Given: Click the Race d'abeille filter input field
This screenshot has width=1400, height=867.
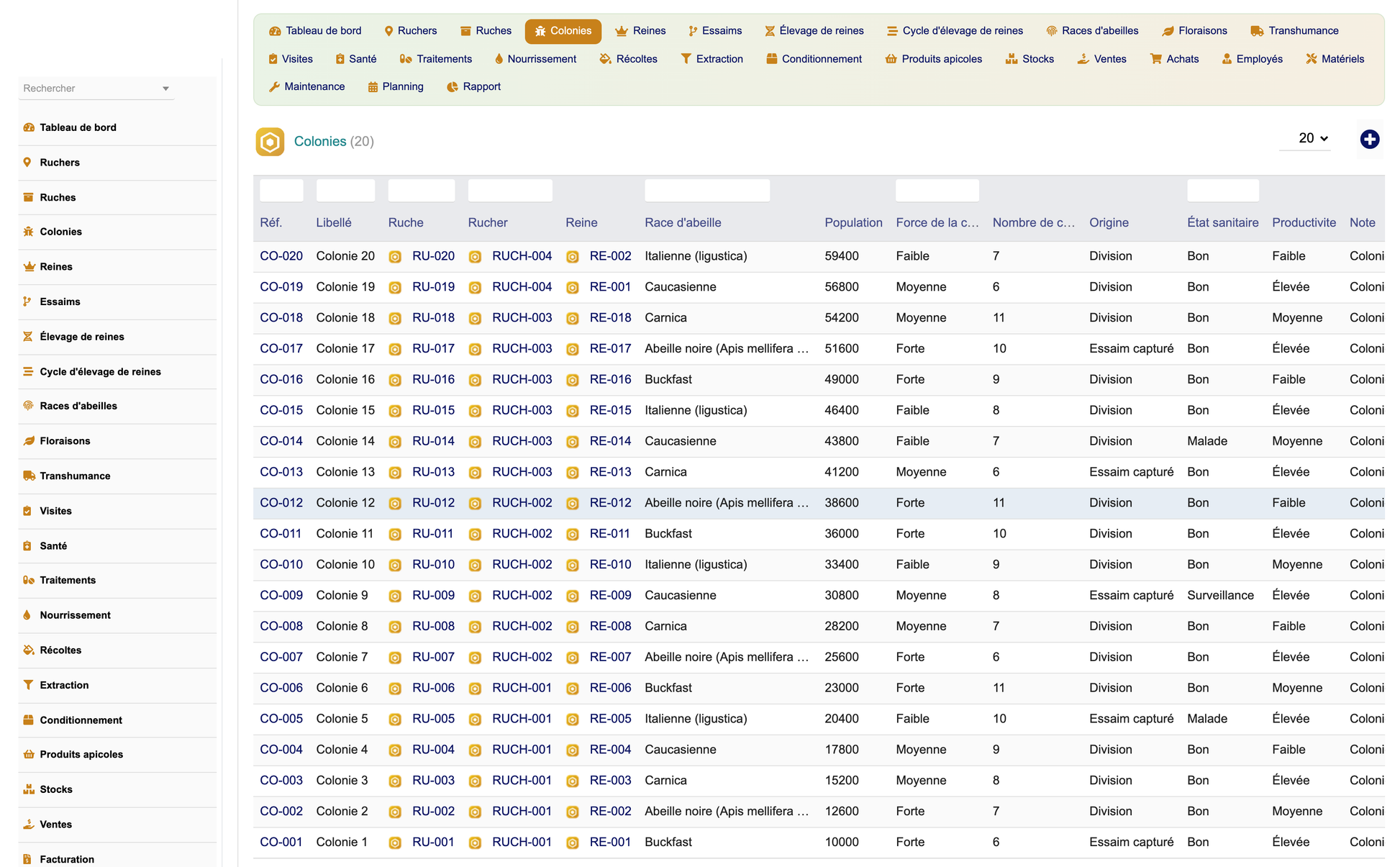Looking at the screenshot, I should 707,191.
